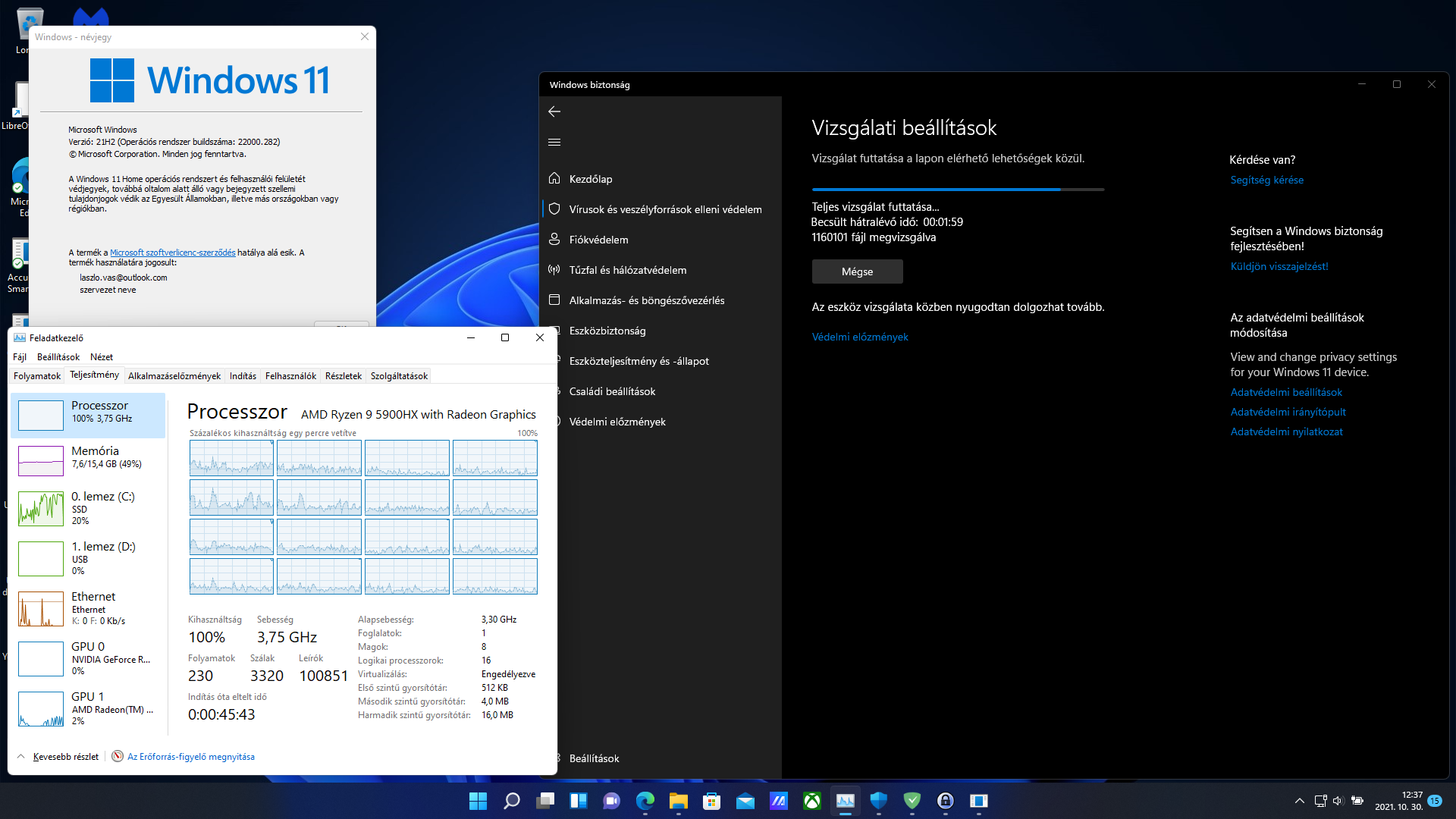This screenshot has height=819, width=1456.
Task: Open Mail app from taskbar
Action: (745, 801)
